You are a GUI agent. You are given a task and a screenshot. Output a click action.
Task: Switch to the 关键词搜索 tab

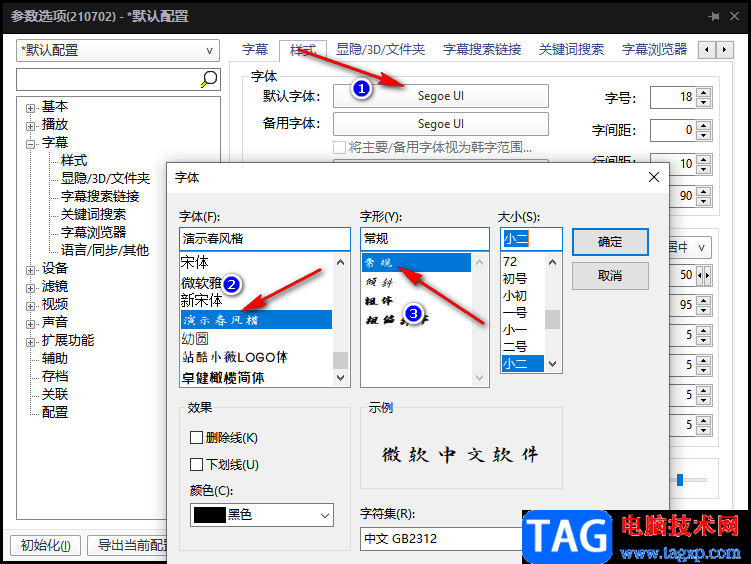(571, 49)
